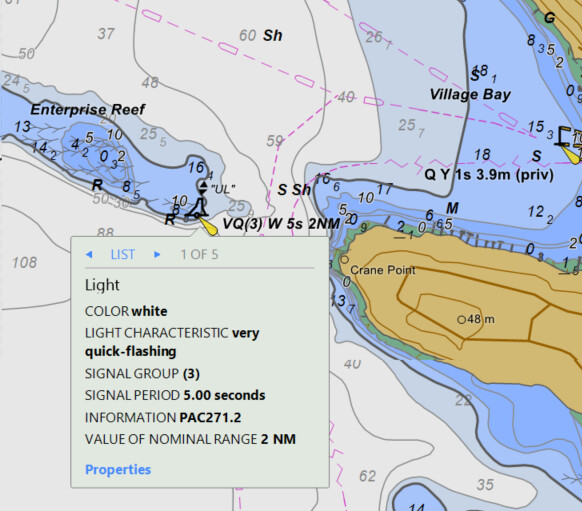Open the LIST view link

coord(122,255)
